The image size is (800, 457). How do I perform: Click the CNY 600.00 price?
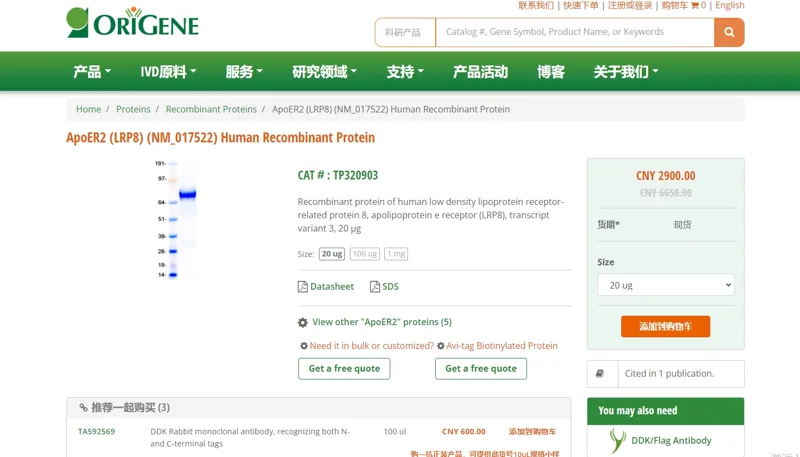click(x=464, y=431)
